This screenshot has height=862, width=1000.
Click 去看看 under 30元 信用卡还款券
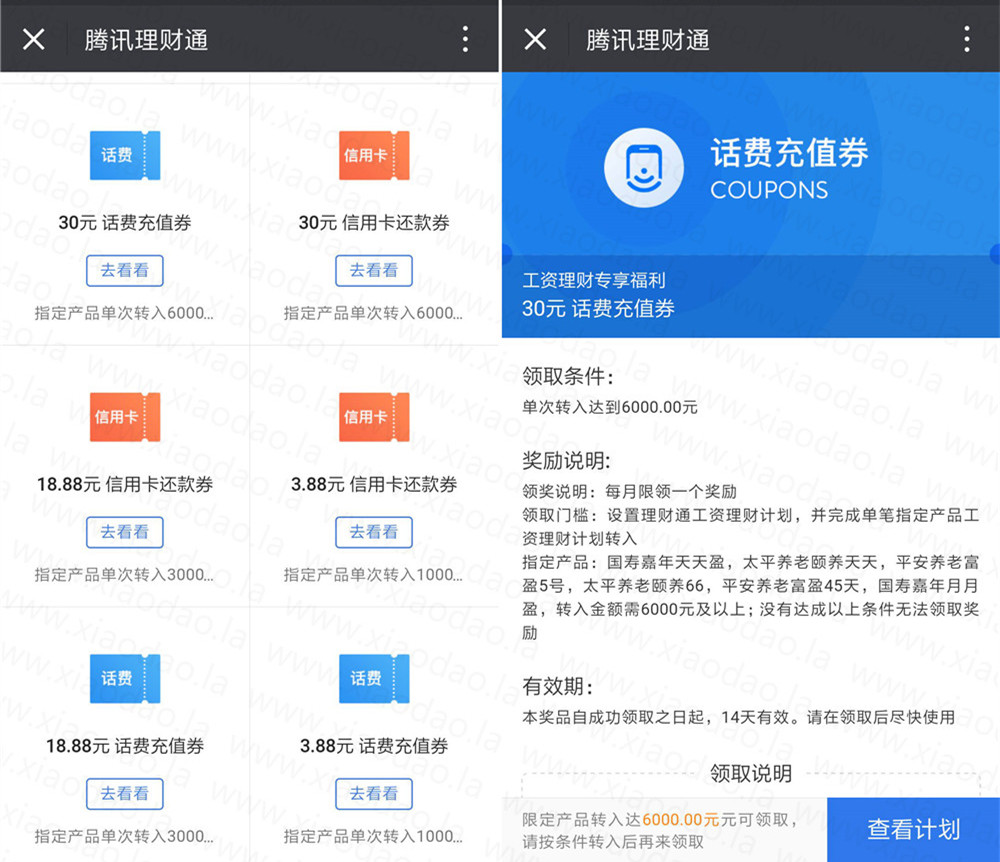[374, 270]
